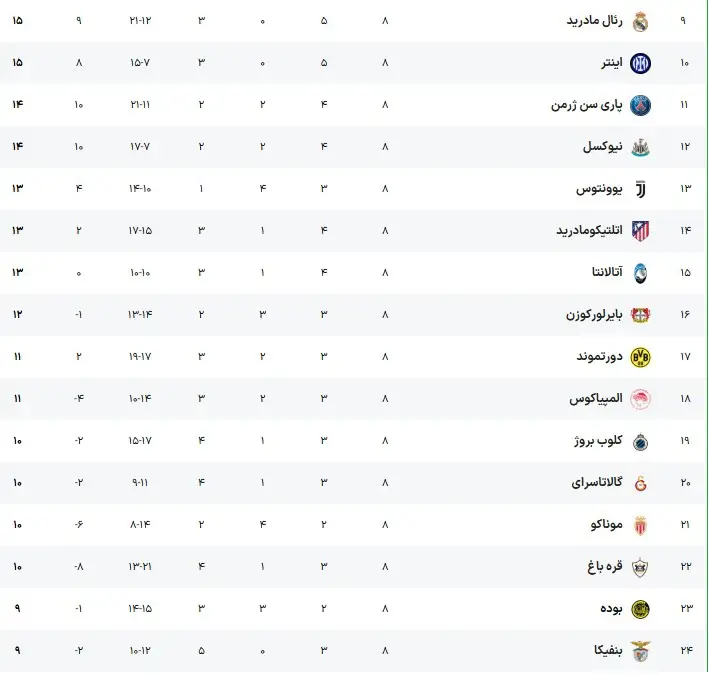Image resolution: width=709 pixels, height=683 pixels.
Task: Open the Juventus logo icon
Action: point(641,189)
